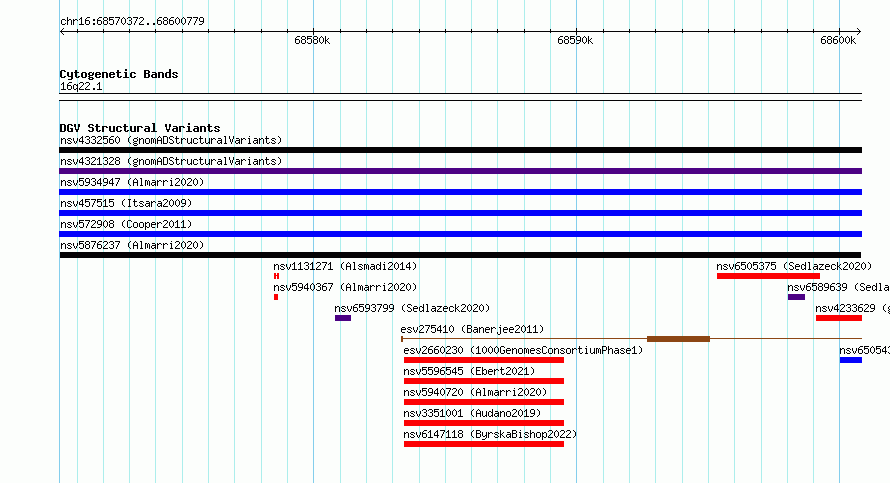Click the blue nsv457515 variant bar

click(x=460, y=213)
